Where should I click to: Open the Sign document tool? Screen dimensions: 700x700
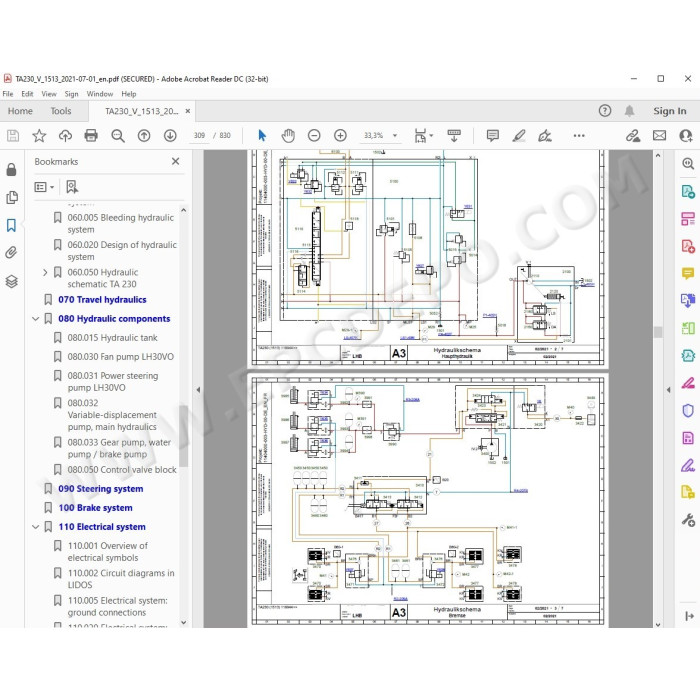point(545,136)
